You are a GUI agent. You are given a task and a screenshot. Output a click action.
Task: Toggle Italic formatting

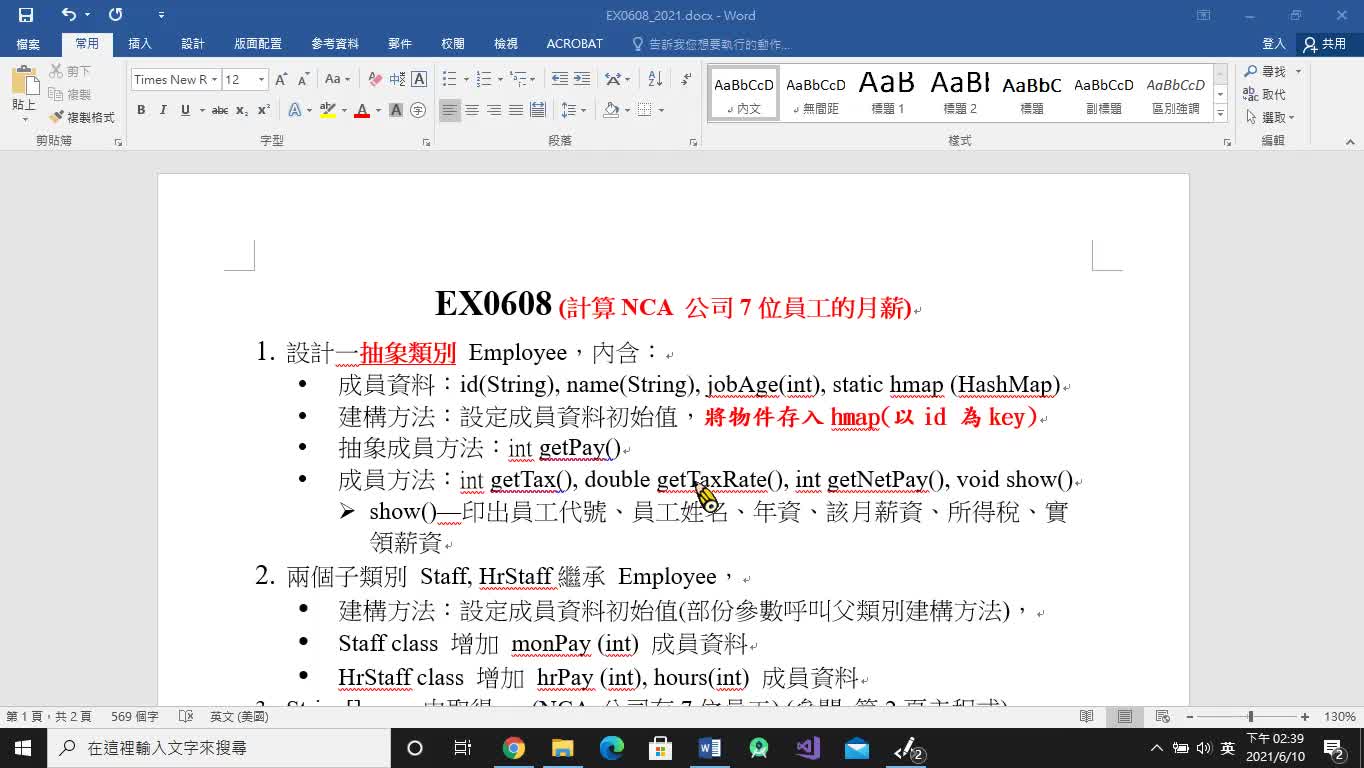(163, 110)
